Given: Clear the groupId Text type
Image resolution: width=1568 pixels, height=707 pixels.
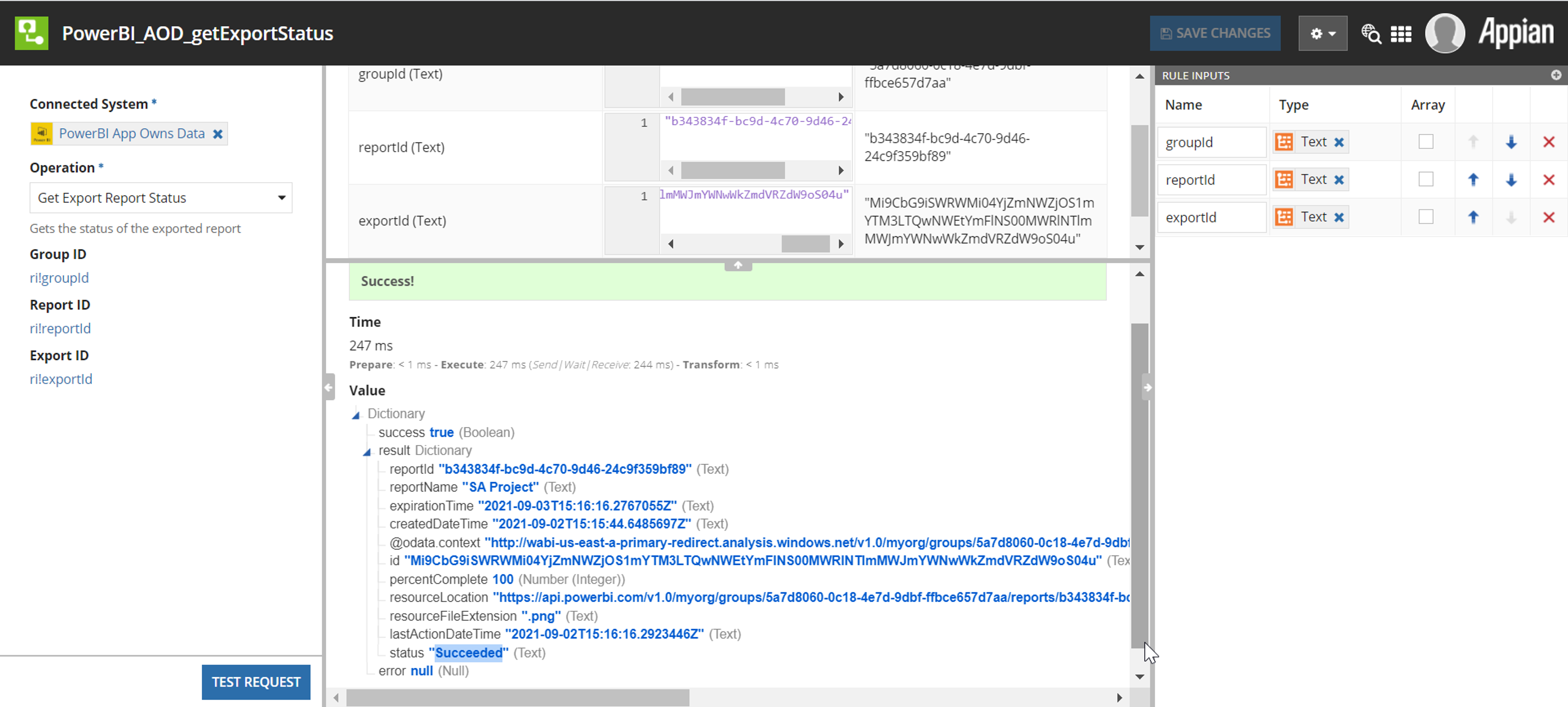Looking at the screenshot, I should click(1339, 142).
